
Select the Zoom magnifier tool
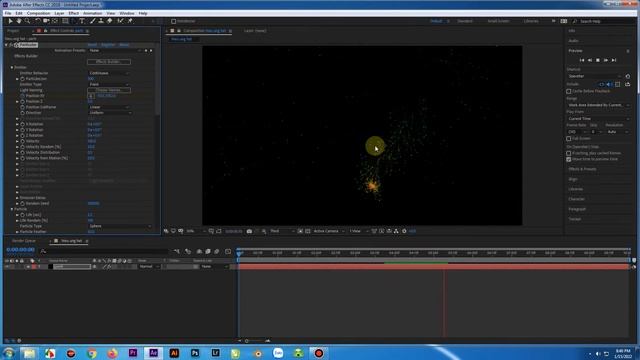point(27,21)
